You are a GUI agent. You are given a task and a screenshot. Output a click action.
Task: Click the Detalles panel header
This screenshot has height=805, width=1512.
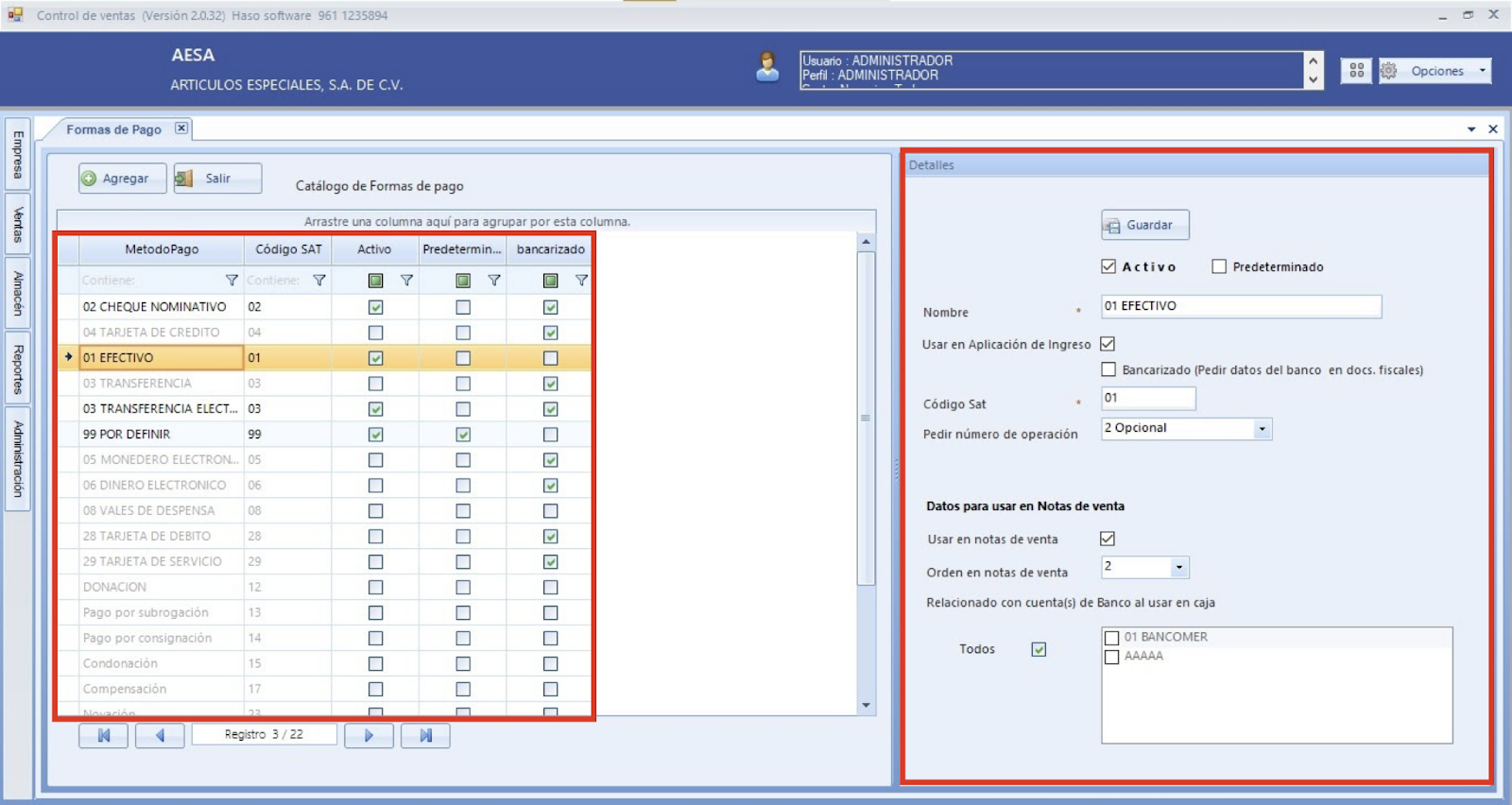click(1197, 165)
